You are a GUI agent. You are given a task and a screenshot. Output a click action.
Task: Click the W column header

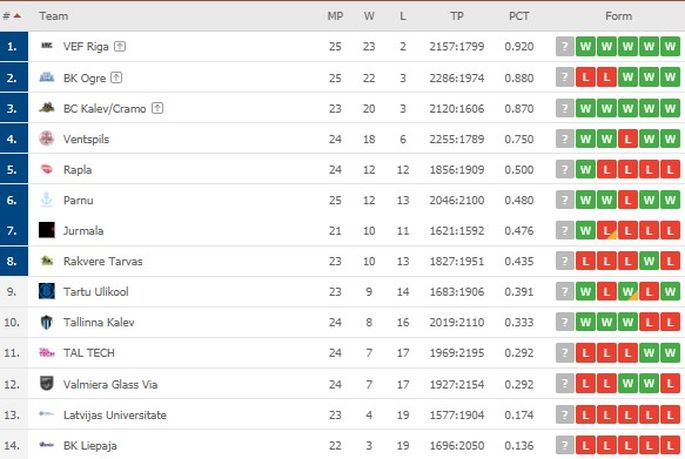click(369, 16)
